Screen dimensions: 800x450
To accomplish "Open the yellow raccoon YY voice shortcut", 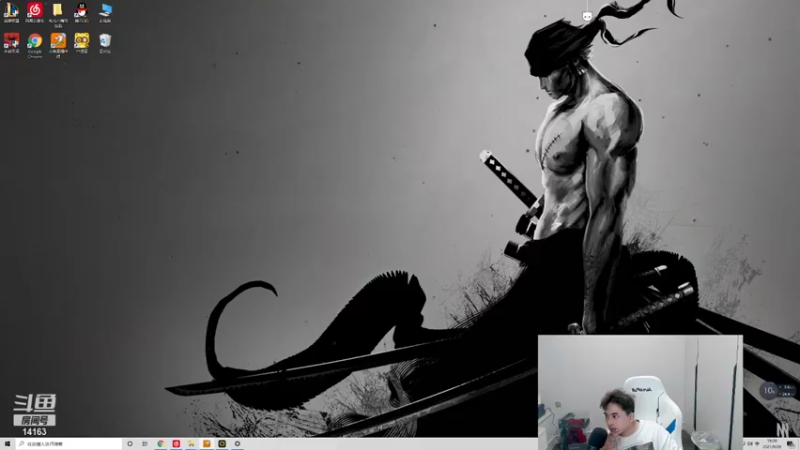I will click(82, 43).
